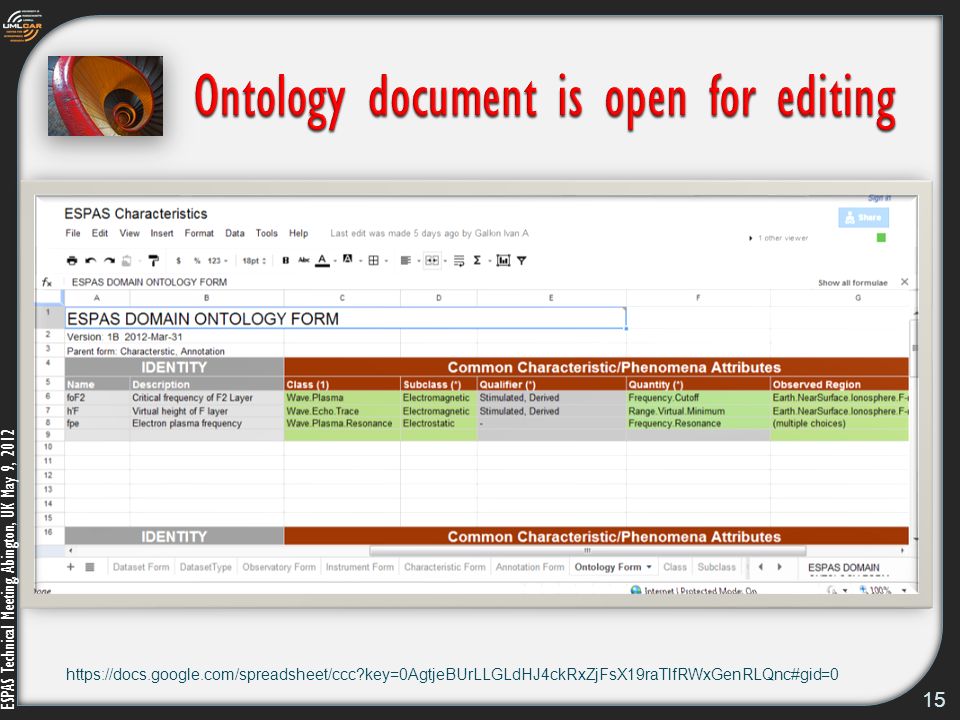This screenshot has height=720, width=960.
Task: Click the Print icon in the toolbar
Action: click(x=72, y=261)
